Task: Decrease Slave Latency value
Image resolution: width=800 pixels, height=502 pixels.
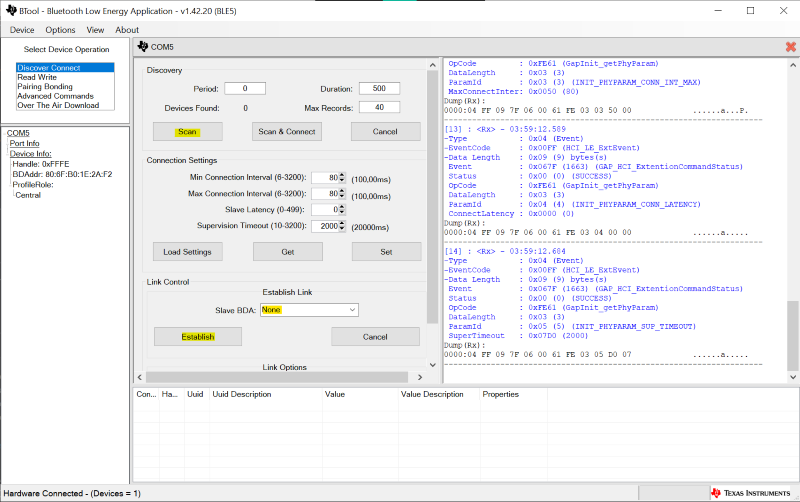Action: click(342, 212)
